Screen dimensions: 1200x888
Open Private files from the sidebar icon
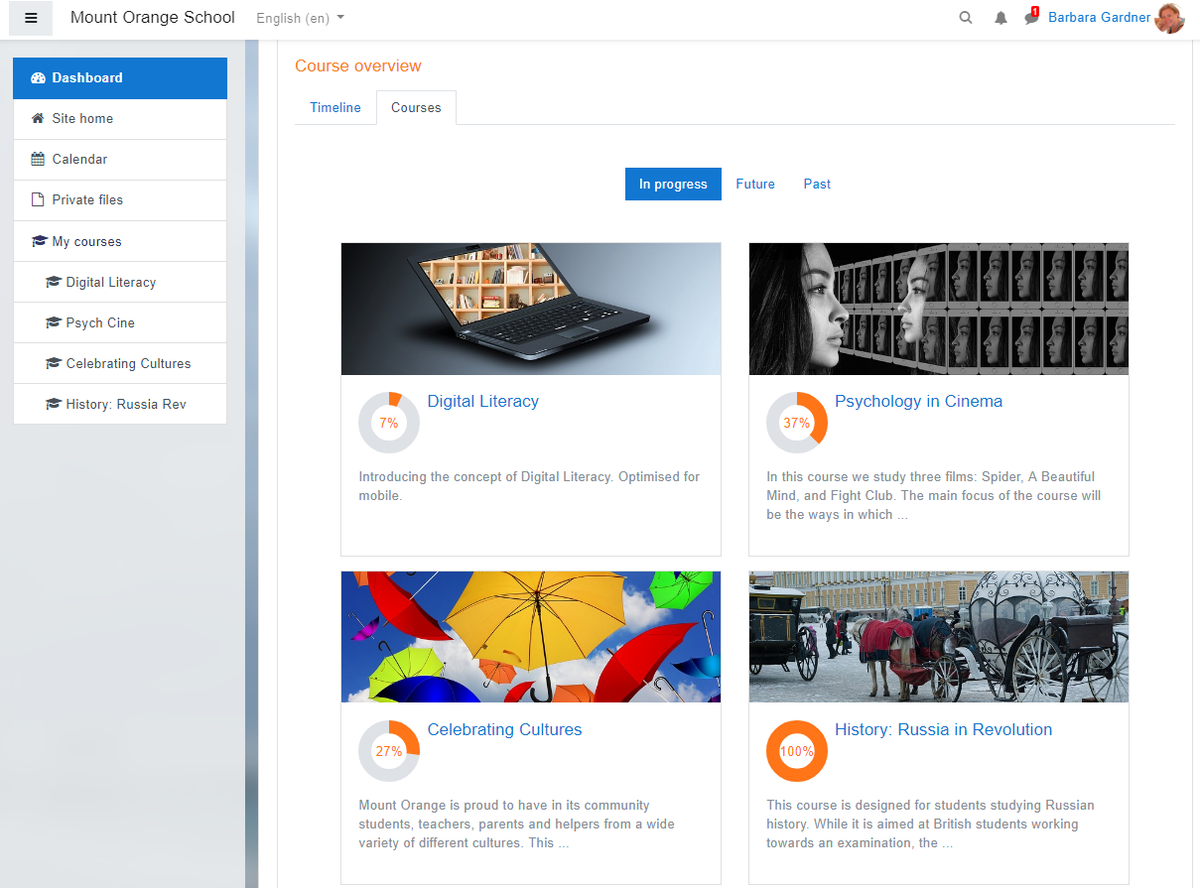click(x=37, y=200)
